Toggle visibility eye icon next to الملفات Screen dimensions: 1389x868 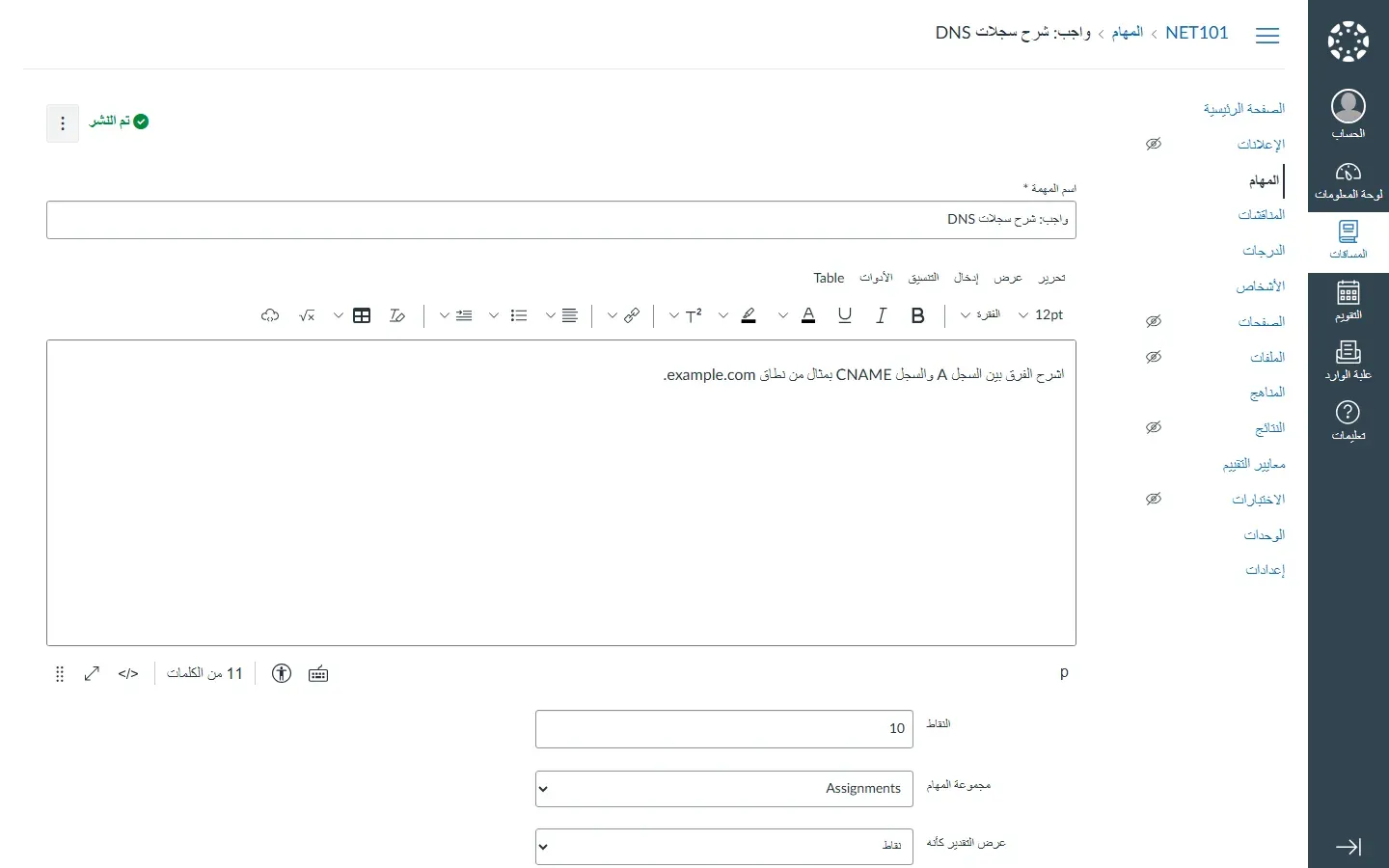[x=1154, y=357]
